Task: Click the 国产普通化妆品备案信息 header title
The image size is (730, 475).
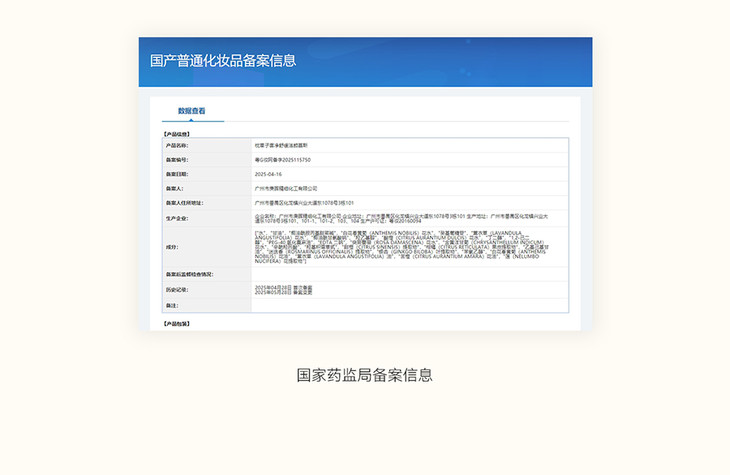Action: (x=223, y=61)
